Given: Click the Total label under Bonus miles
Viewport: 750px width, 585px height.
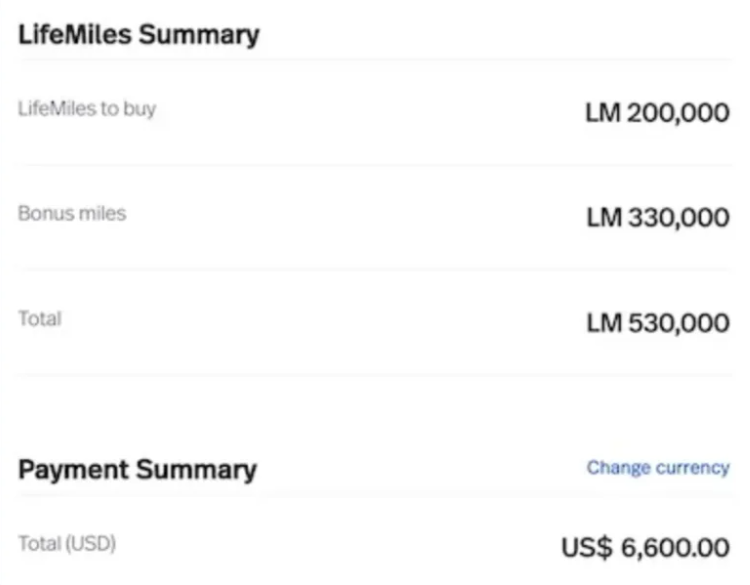Looking at the screenshot, I should (x=40, y=319).
